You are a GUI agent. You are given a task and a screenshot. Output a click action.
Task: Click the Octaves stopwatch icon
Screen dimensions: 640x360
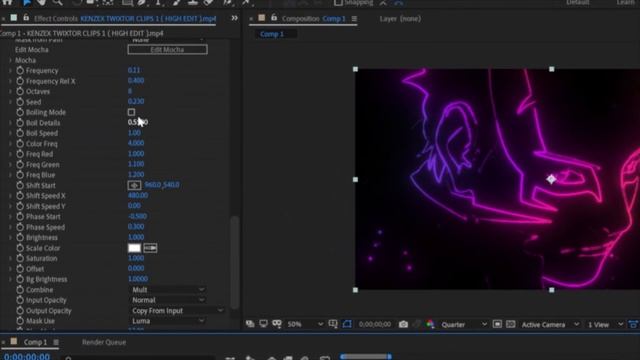(x=20, y=91)
